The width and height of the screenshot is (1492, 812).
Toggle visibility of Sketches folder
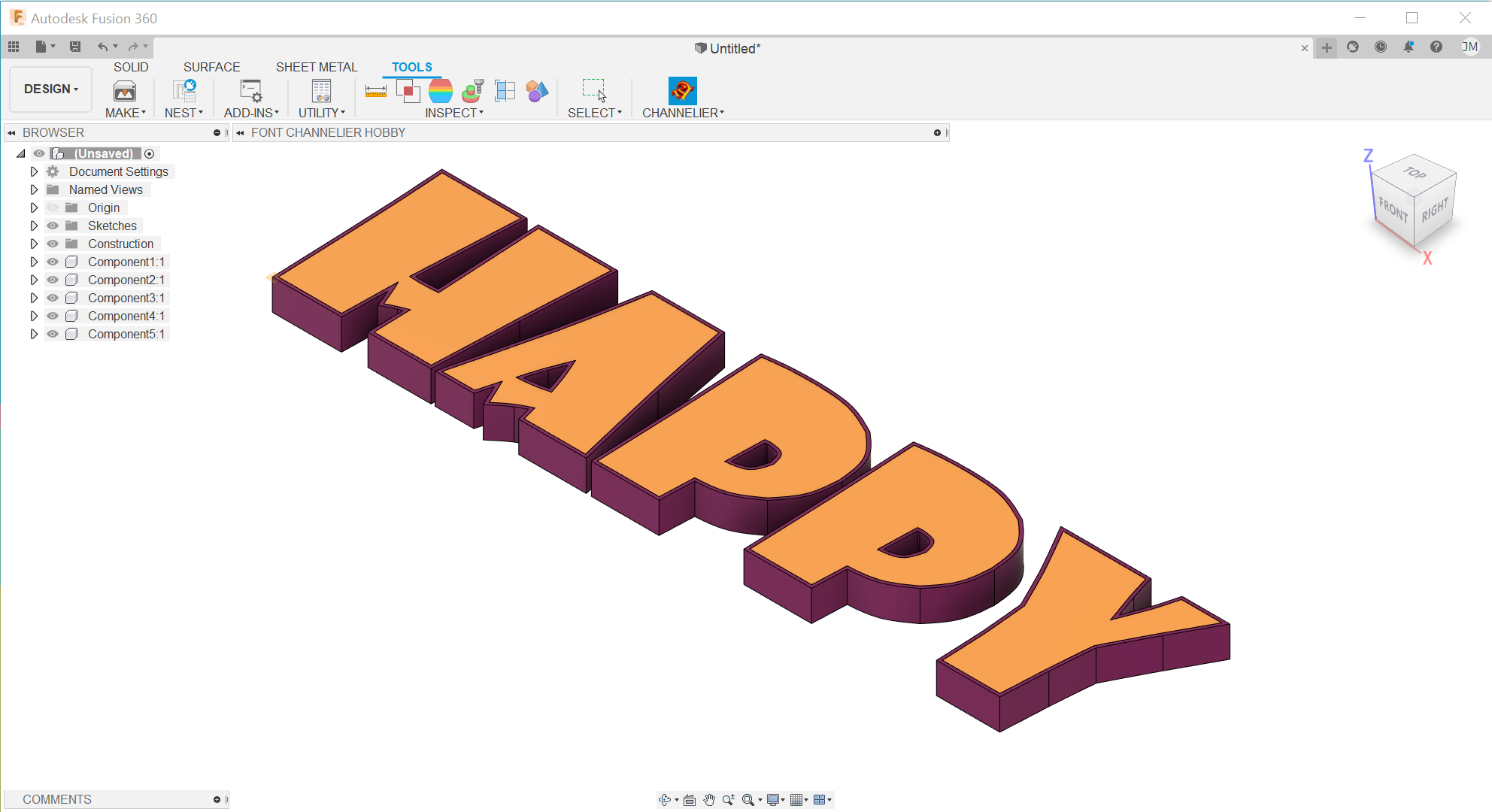53,226
